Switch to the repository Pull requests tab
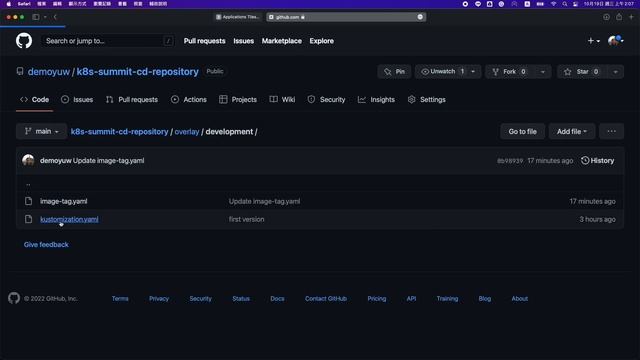This screenshot has width=640, height=360. pos(132,100)
